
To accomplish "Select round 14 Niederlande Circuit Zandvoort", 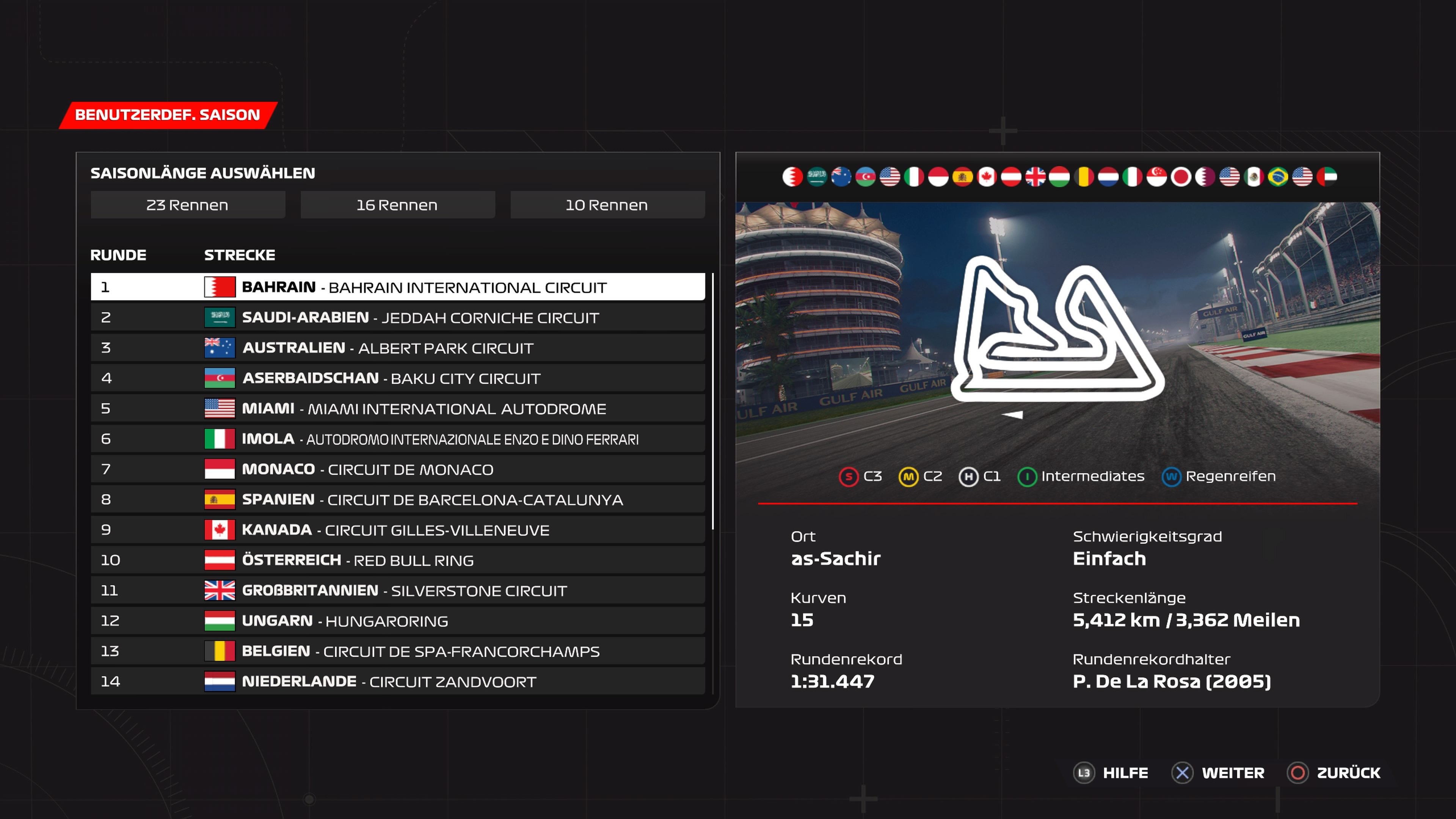I will [x=398, y=681].
